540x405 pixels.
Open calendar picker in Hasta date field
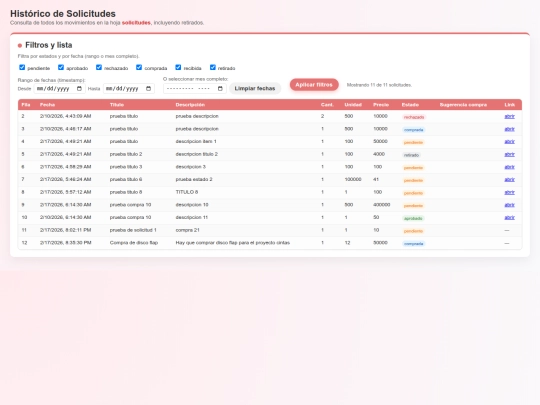coord(148,89)
